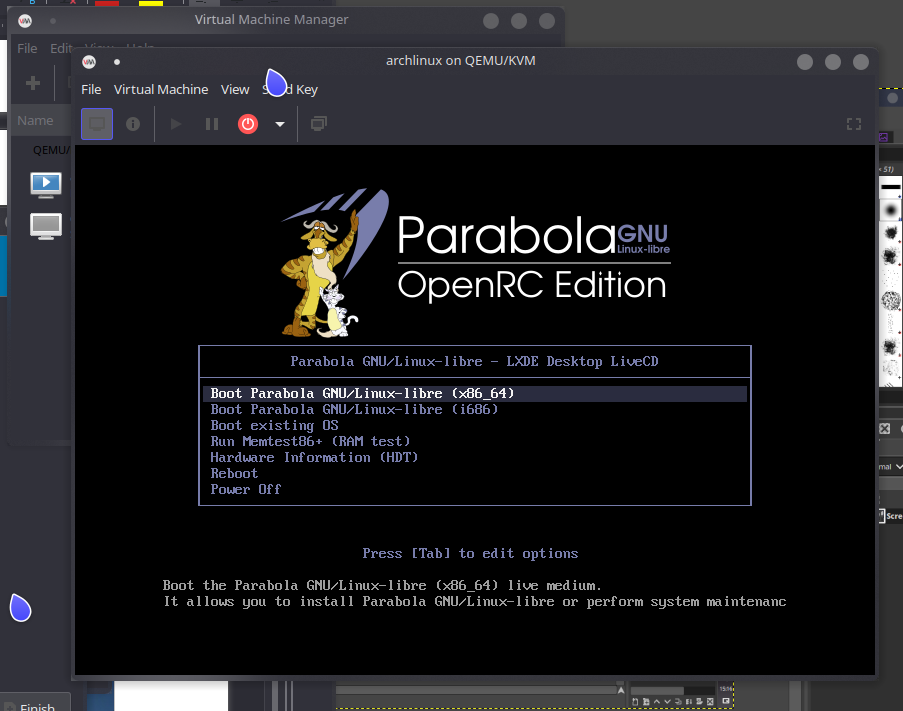This screenshot has height=711, width=903.
Task: Show virtual hardware details with the info icon
Action: pyautogui.click(x=133, y=124)
